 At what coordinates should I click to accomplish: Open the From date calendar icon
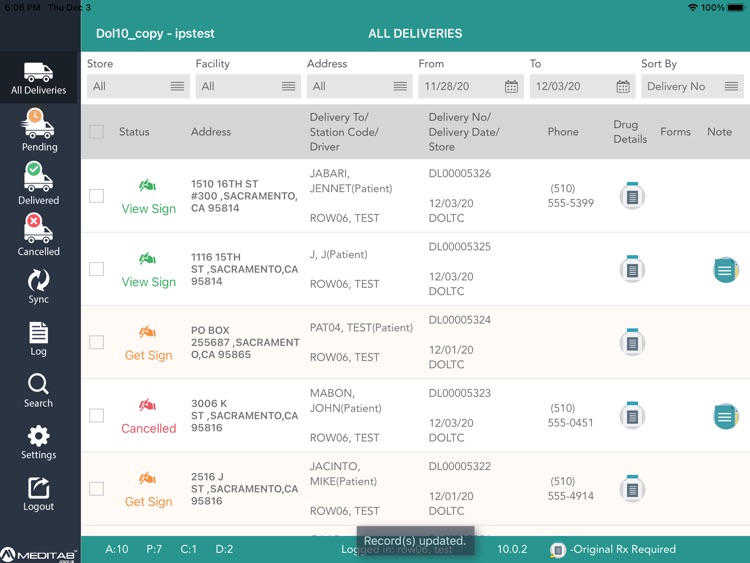pyautogui.click(x=511, y=87)
